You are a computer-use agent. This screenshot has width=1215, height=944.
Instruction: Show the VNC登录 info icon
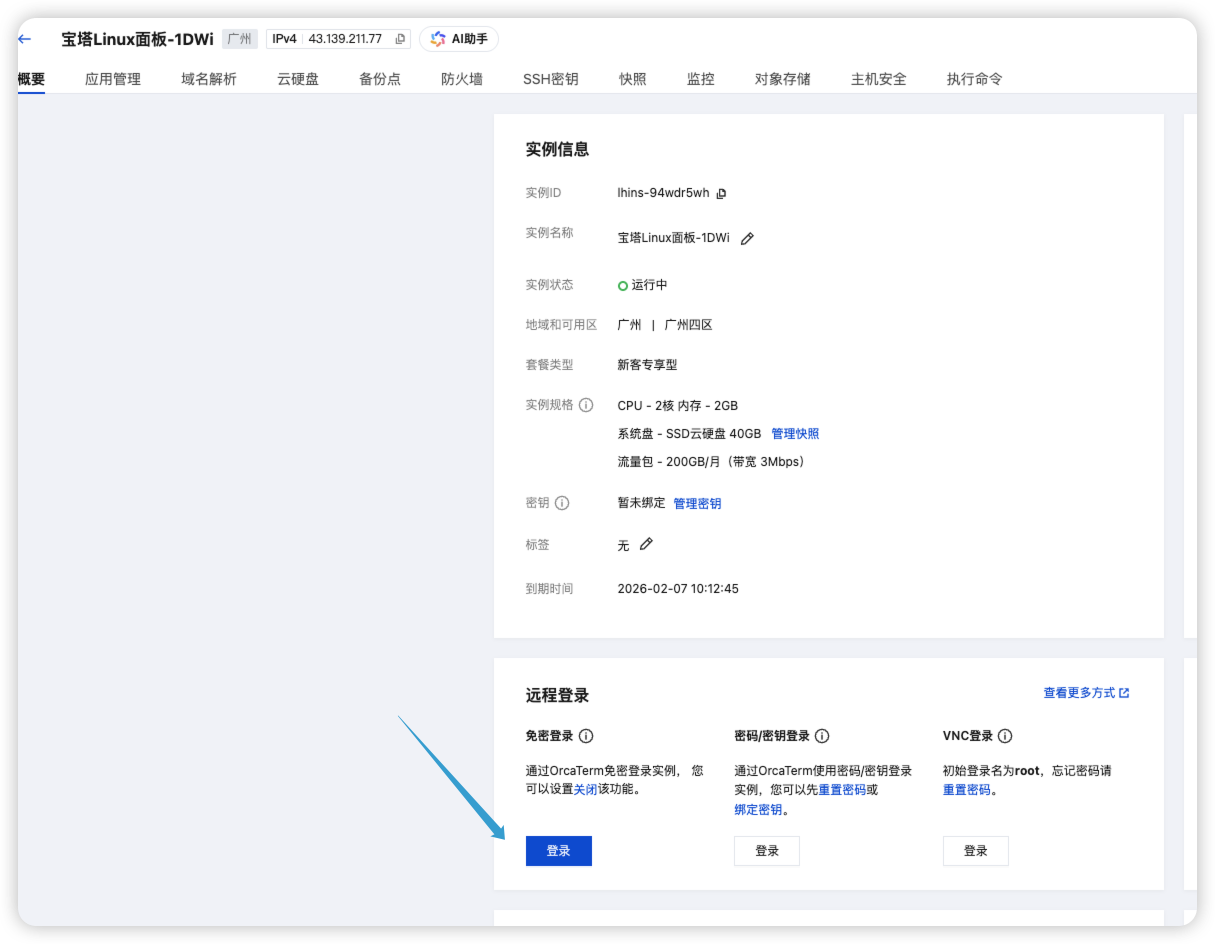[1005, 736]
